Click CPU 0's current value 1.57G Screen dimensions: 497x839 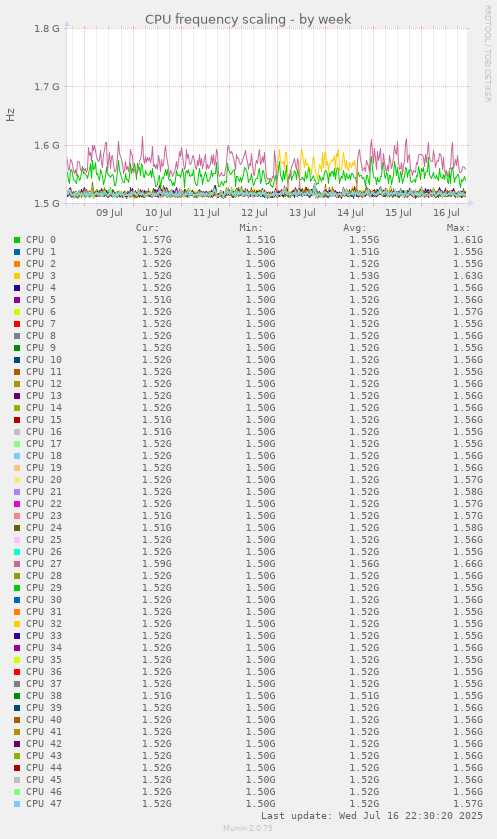(156, 240)
